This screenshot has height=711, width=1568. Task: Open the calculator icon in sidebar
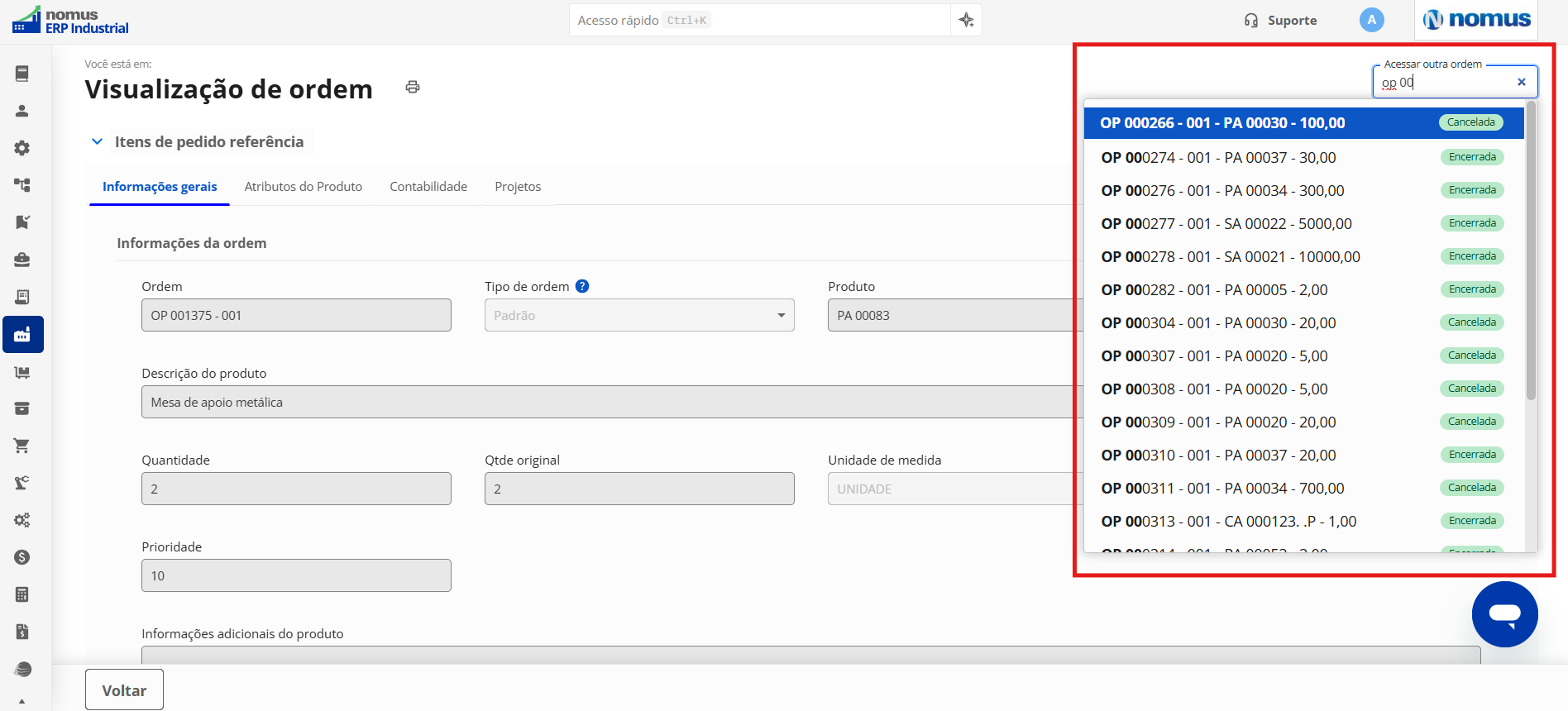[22, 594]
